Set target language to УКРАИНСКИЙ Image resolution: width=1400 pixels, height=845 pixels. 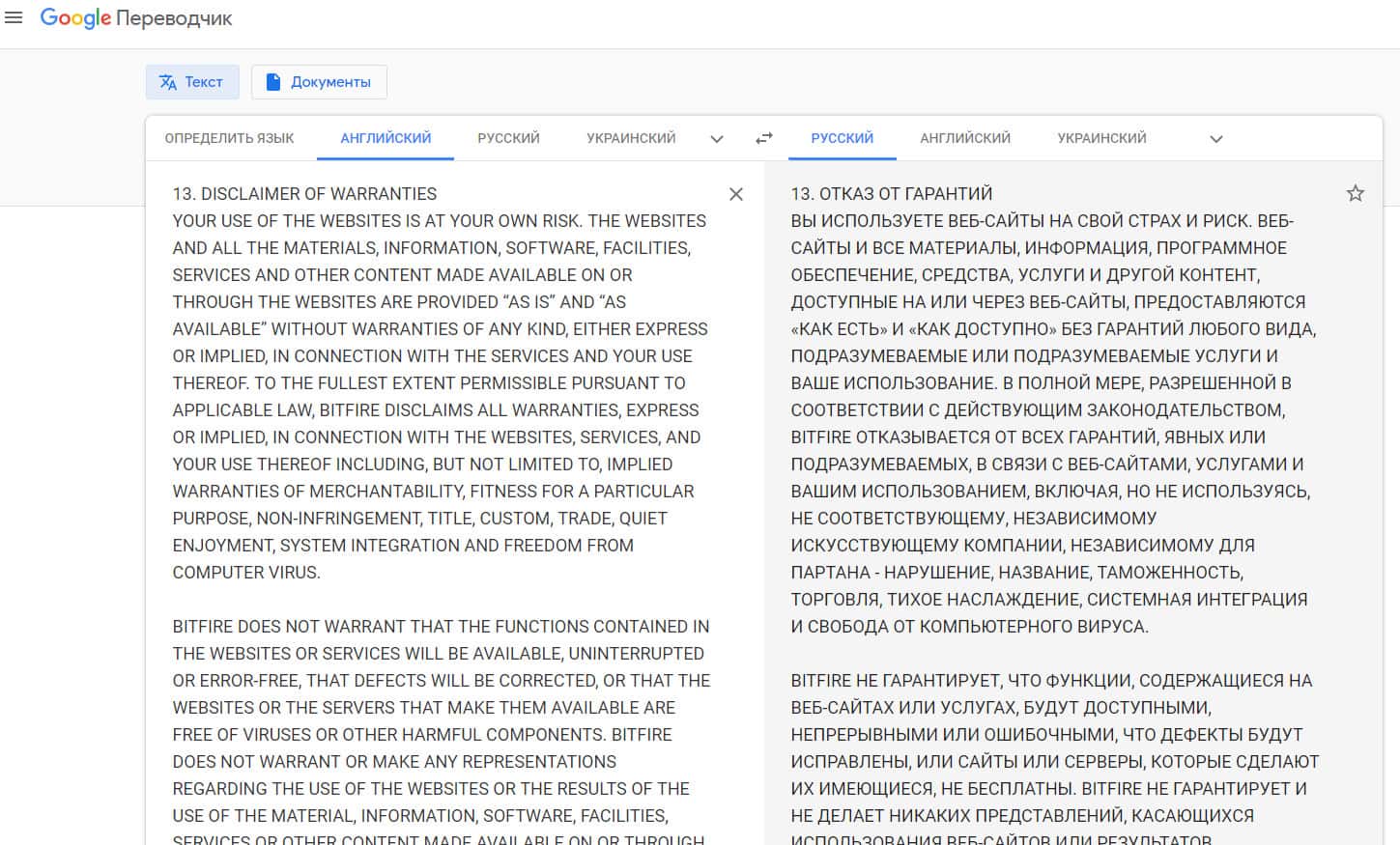point(1101,138)
